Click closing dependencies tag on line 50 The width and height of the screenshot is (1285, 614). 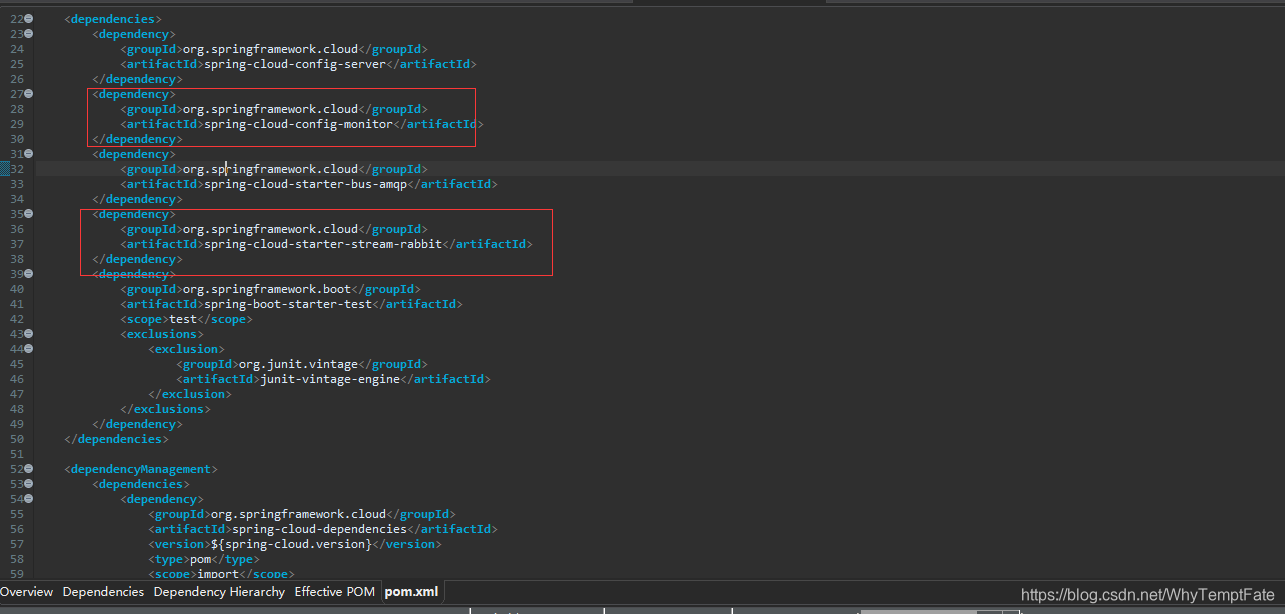[x=117, y=439]
